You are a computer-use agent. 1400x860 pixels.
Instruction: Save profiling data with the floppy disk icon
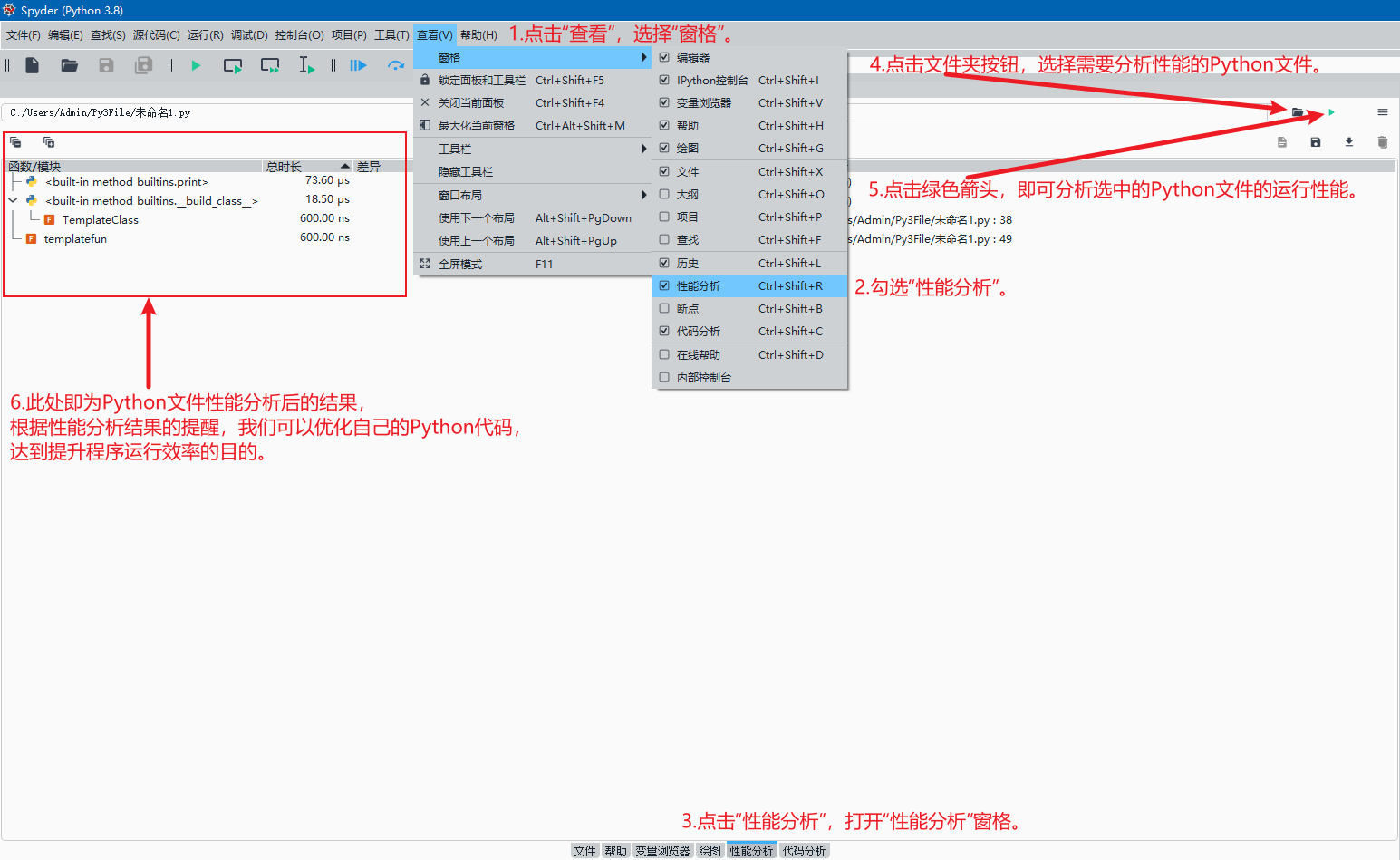(1315, 142)
